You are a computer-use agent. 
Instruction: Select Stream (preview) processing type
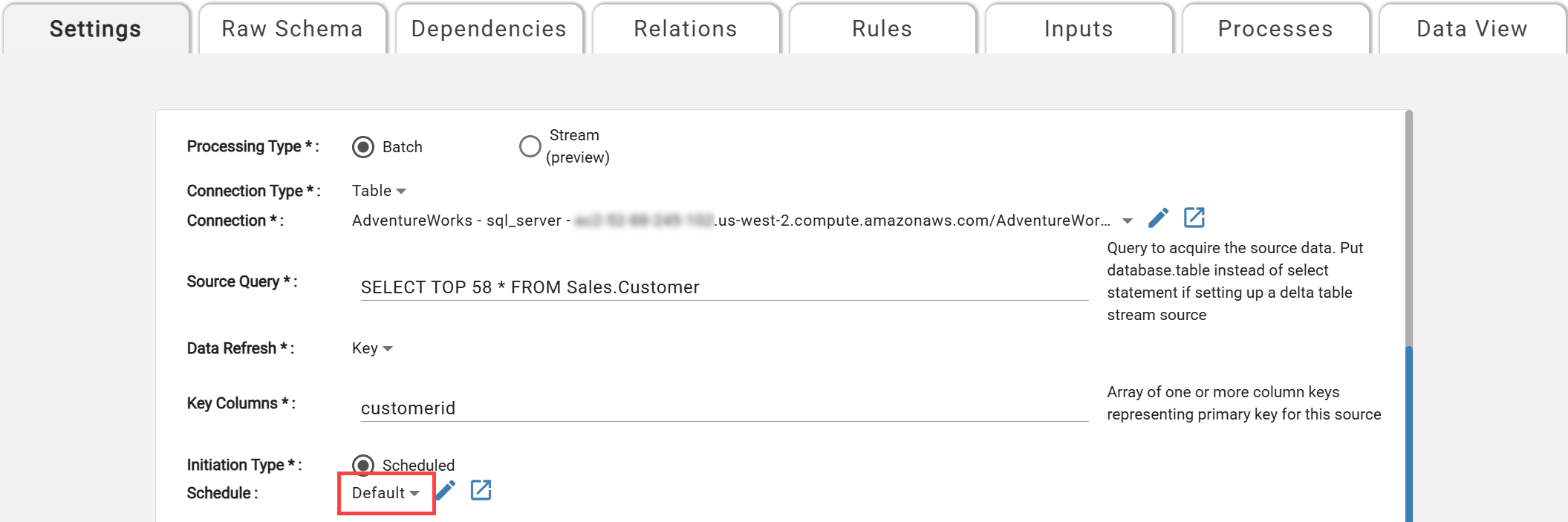pos(530,146)
